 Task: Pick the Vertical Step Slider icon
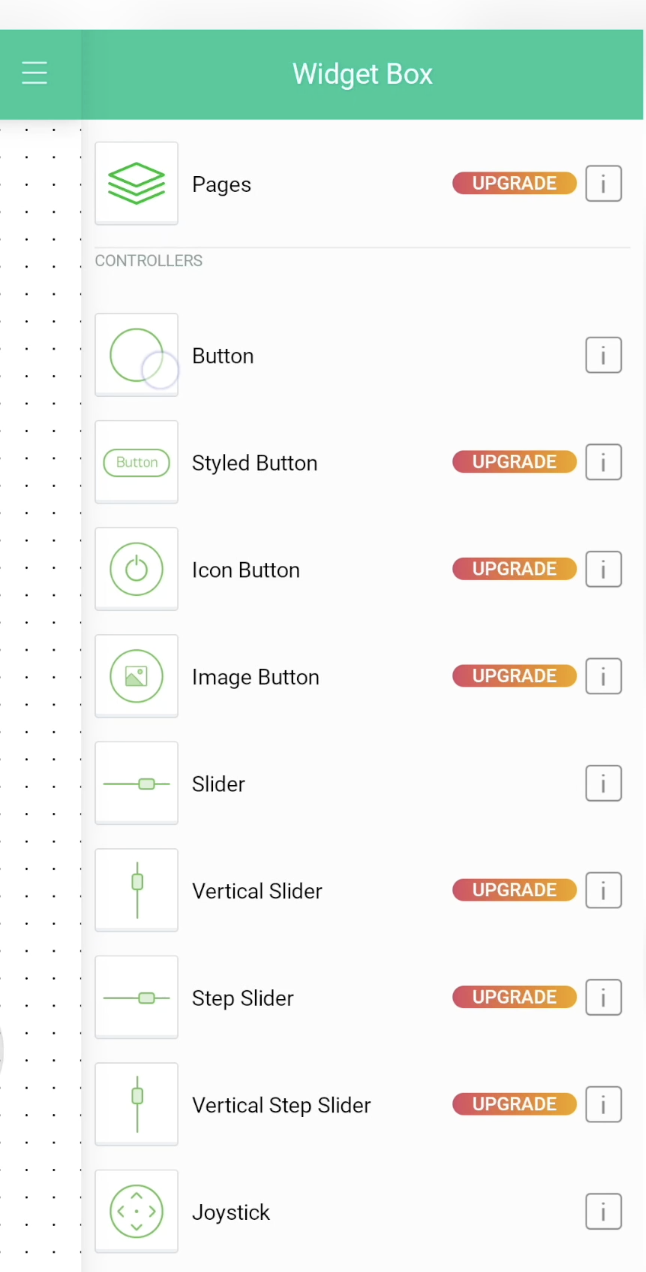[x=136, y=1104]
